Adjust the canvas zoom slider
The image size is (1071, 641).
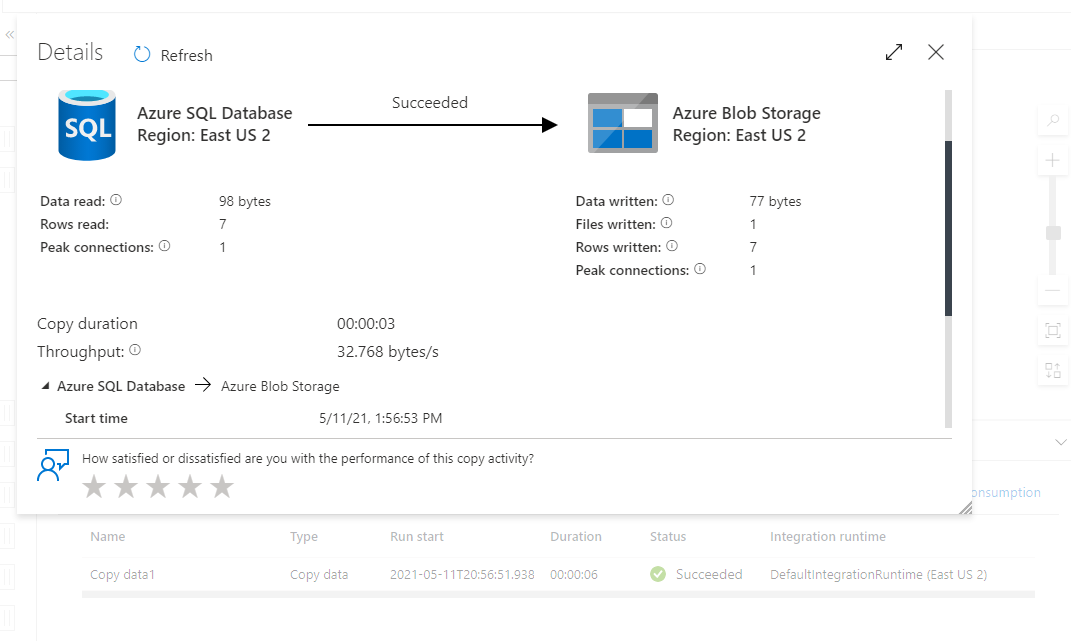(1052, 232)
